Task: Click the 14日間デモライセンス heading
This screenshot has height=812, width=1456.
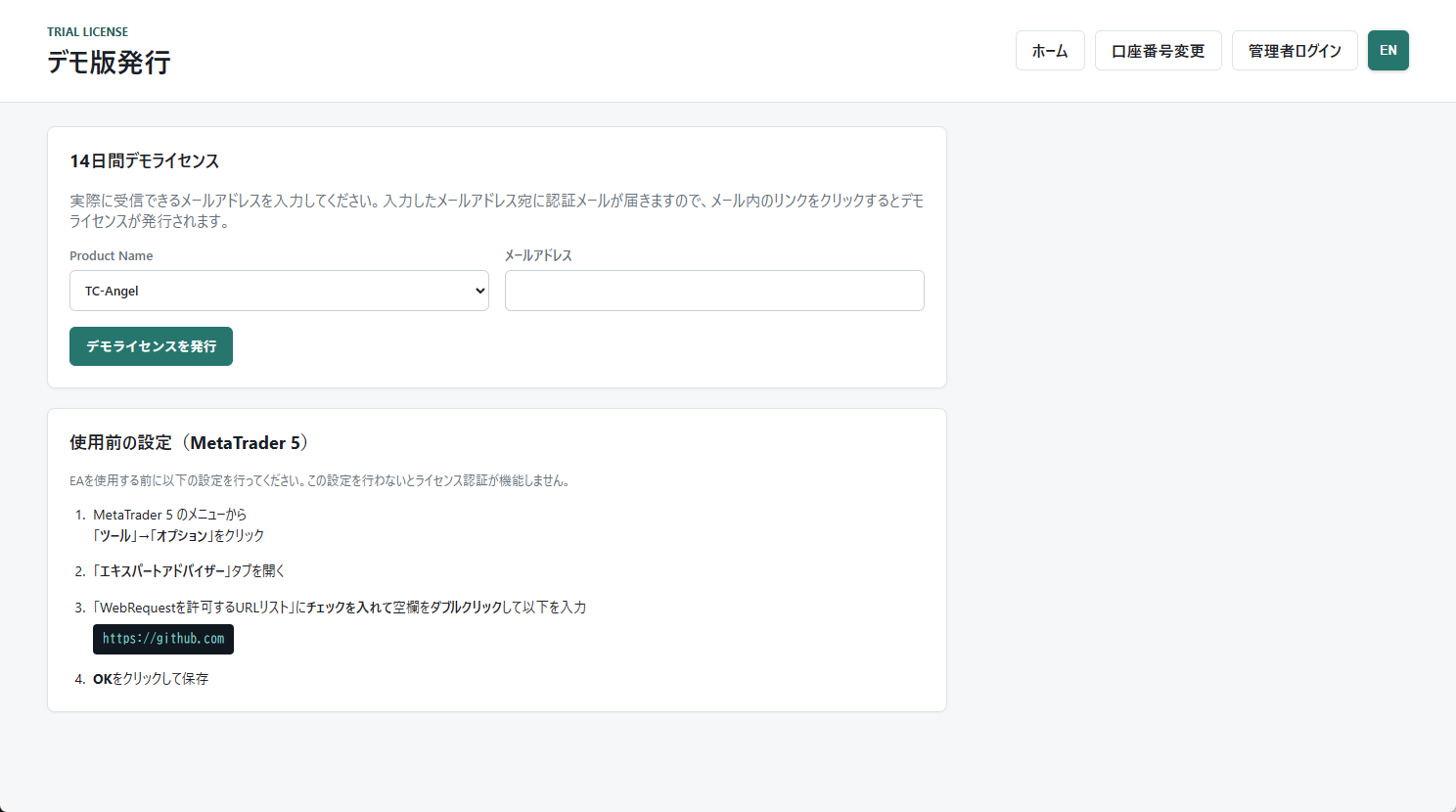Action: point(144,161)
